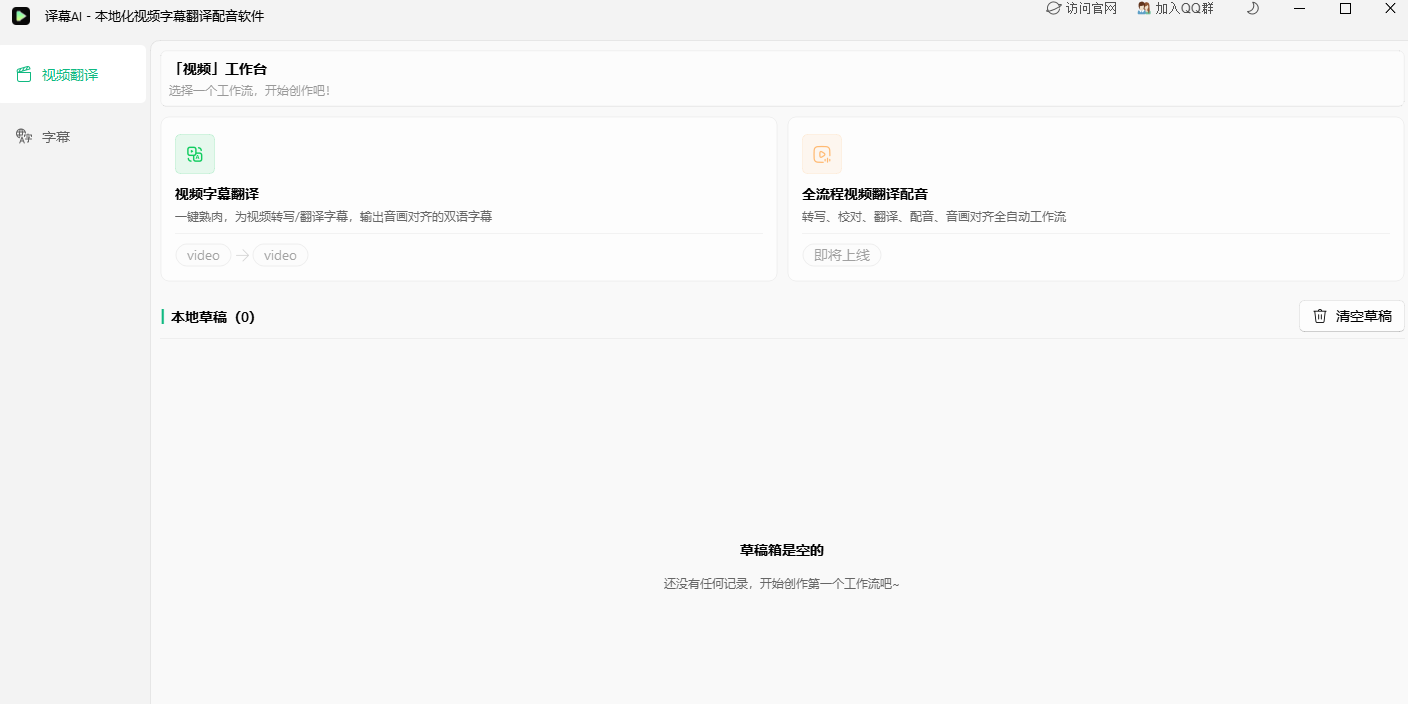Image resolution: width=1408 pixels, height=704 pixels.
Task: Click the green 视频字幕翻译 workflow icon
Action: click(195, 154)
